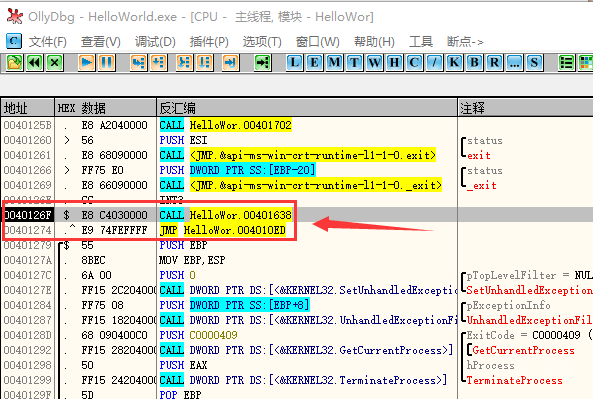The height and width of the screenshot is (399, 593).
Task: Pause execution with the pause icon
Action: tap(107, 62)
